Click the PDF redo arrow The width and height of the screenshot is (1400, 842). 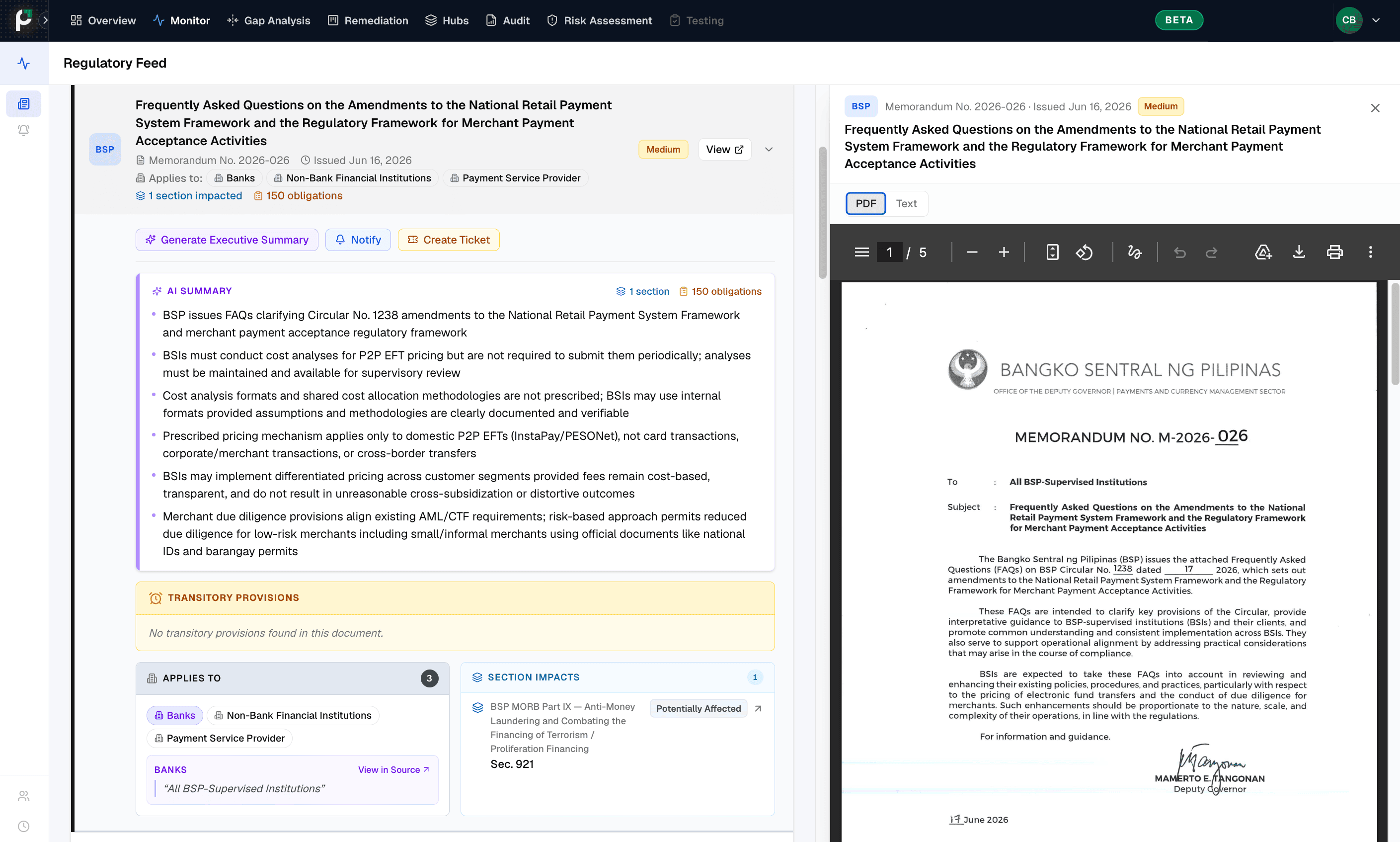[1212, 252]
